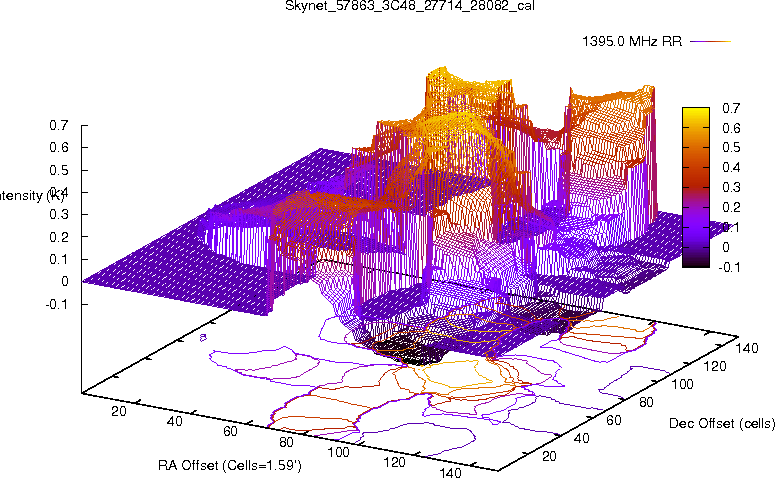Screen dimensions: 775x478
Task: Click the 60 tick on the RA Offset axis
Action: click(x=230, y=431)
